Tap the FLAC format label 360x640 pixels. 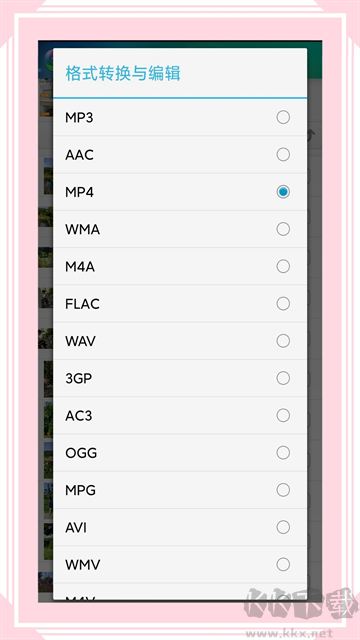pos(82,304)
